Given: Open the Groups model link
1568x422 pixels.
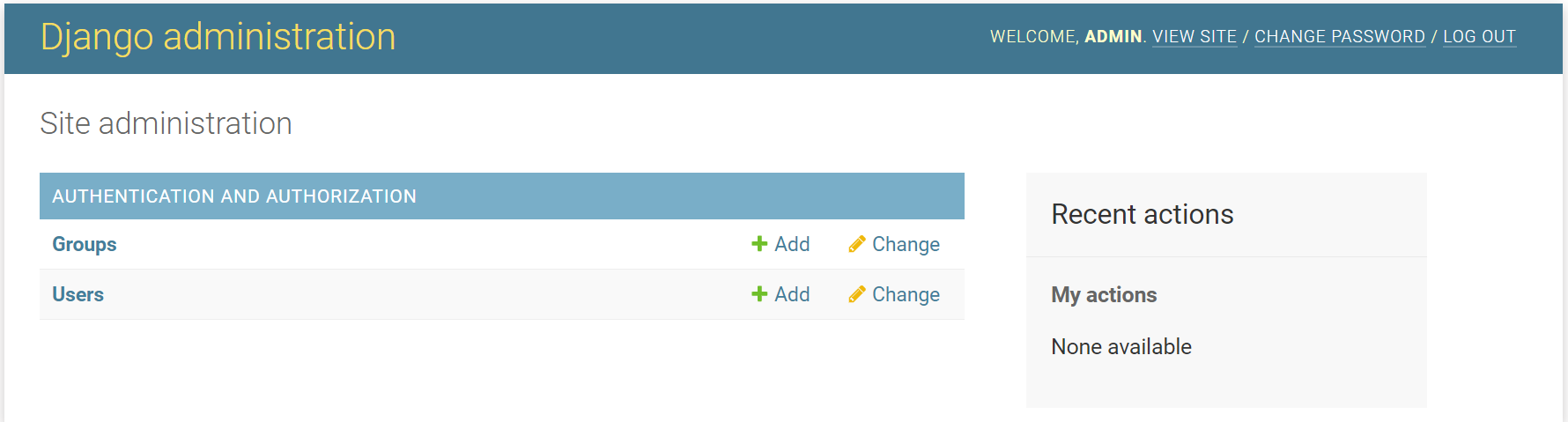Looking at the screenshot, I should pos(85,244).
